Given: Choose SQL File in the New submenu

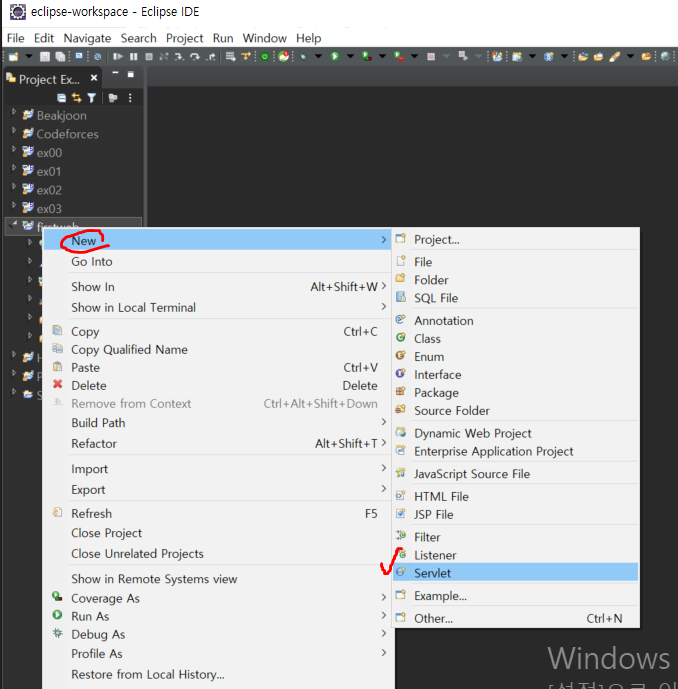Looking at the screenshot, I should click(x=515, y=298).
